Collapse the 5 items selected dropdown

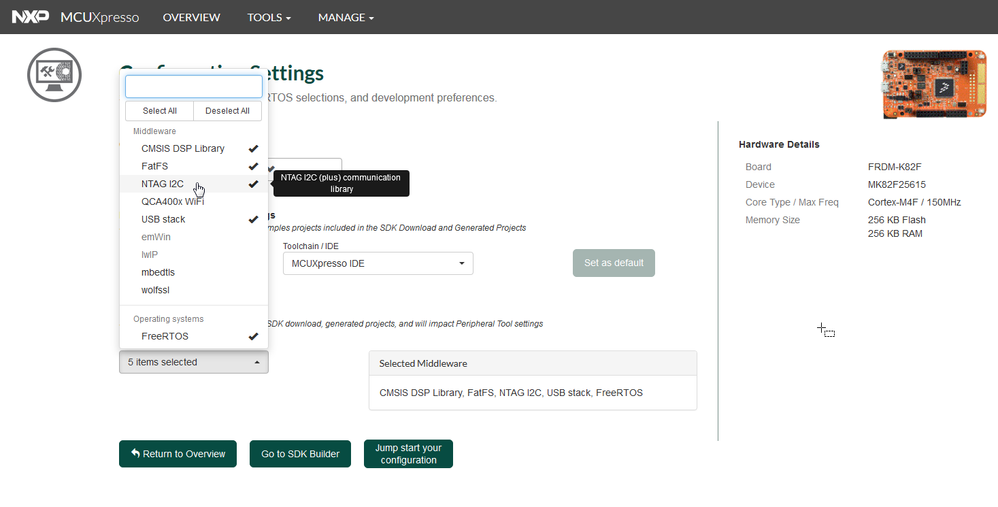[x=193, y=362]
